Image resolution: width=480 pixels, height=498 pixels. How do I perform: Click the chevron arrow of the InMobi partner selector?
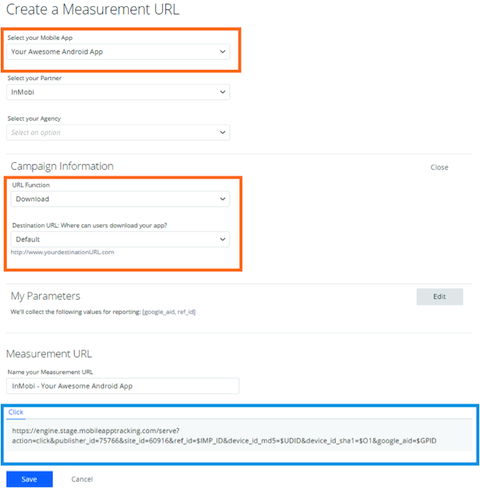[x=222, y=92]
